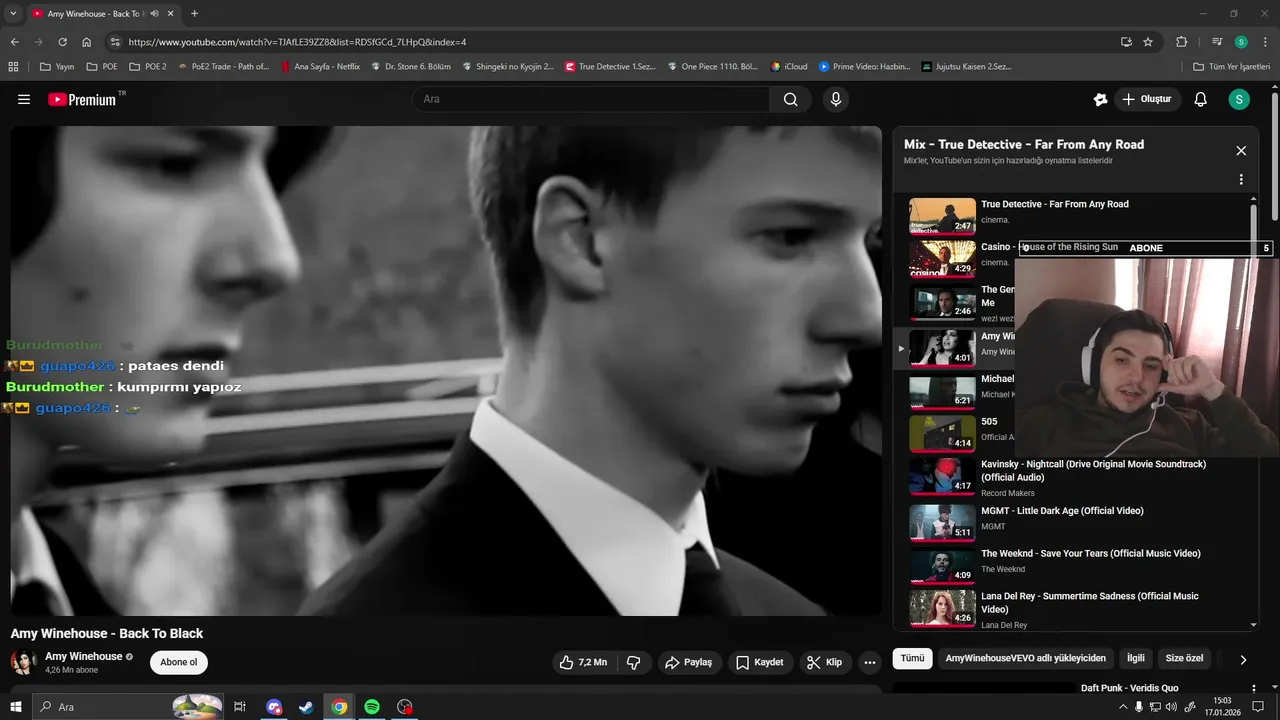The width and height of the screenshot is (1280, 720).
Task: Play Lana Del Rey - Summertime Sadness
Action: click(1076, 608)
